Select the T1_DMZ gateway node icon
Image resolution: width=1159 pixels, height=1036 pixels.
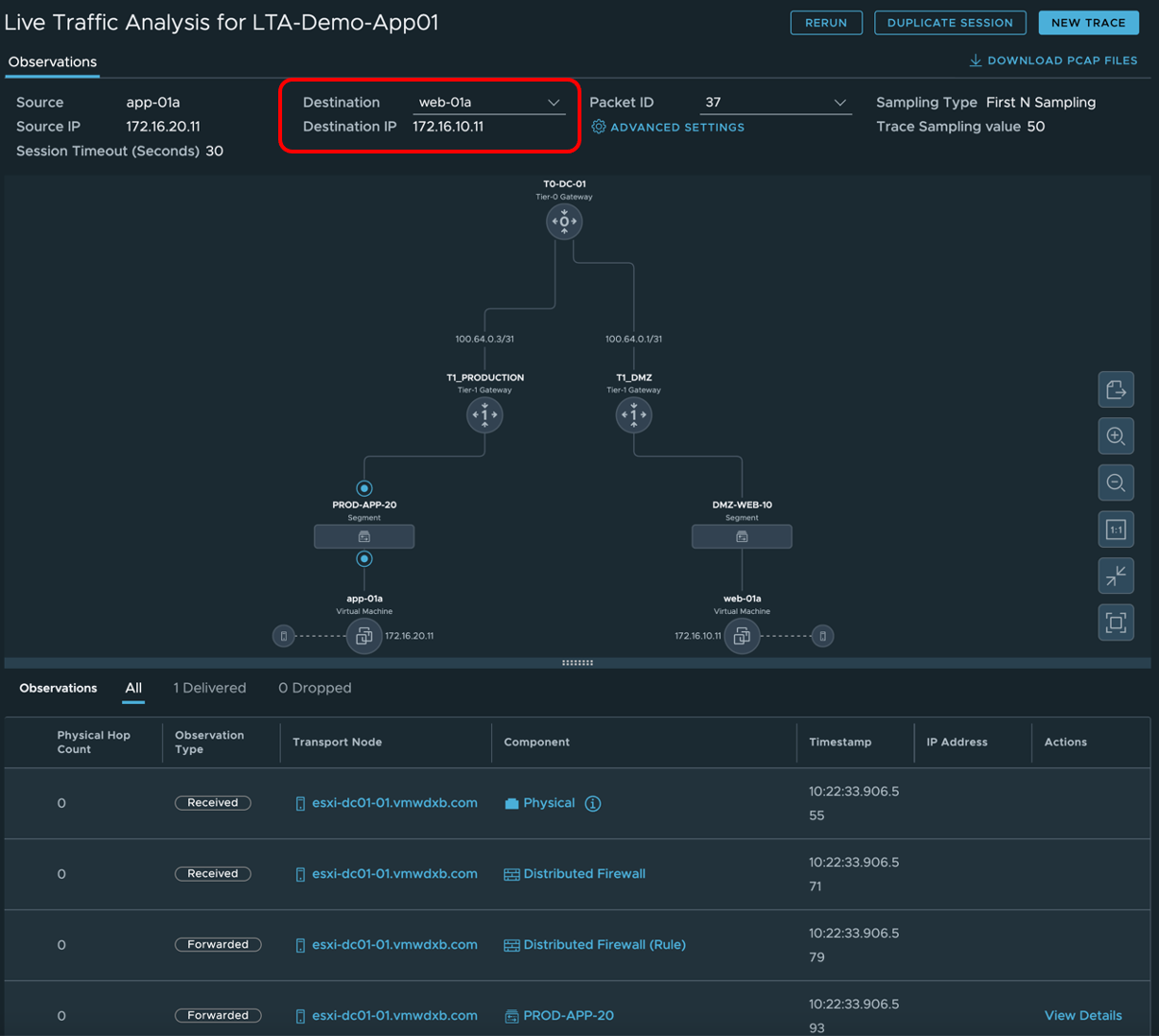pyautogui.click(x=633, y=415)
